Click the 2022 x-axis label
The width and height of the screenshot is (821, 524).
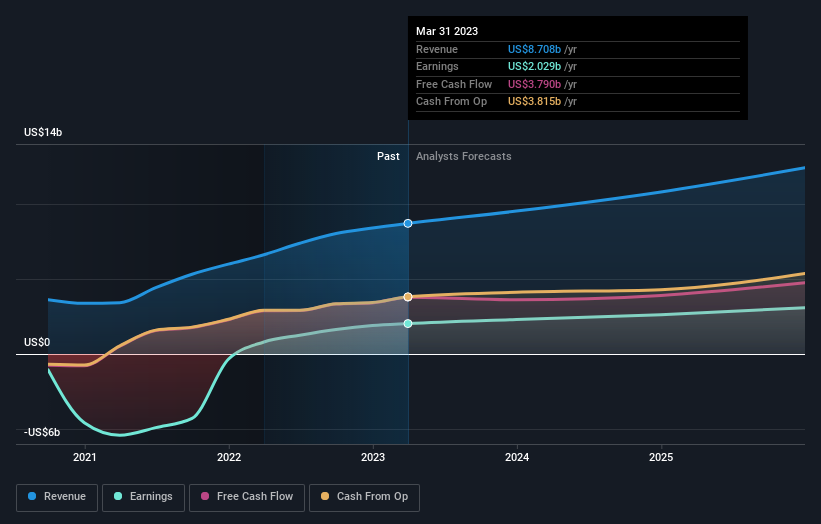tap(229, 457)
